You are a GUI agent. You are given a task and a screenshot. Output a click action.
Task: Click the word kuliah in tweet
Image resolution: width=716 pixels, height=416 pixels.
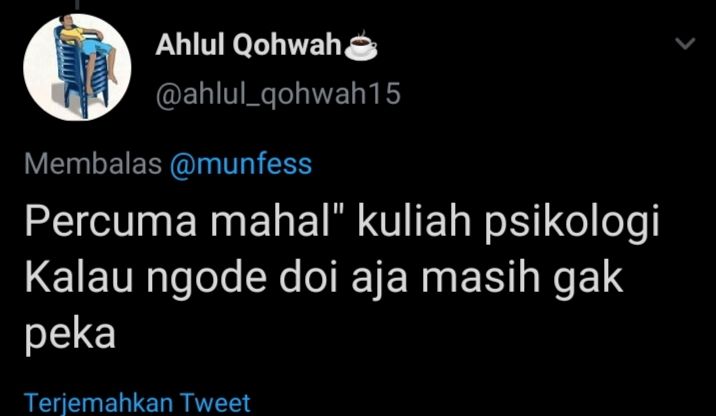click(x=414, y=221)
